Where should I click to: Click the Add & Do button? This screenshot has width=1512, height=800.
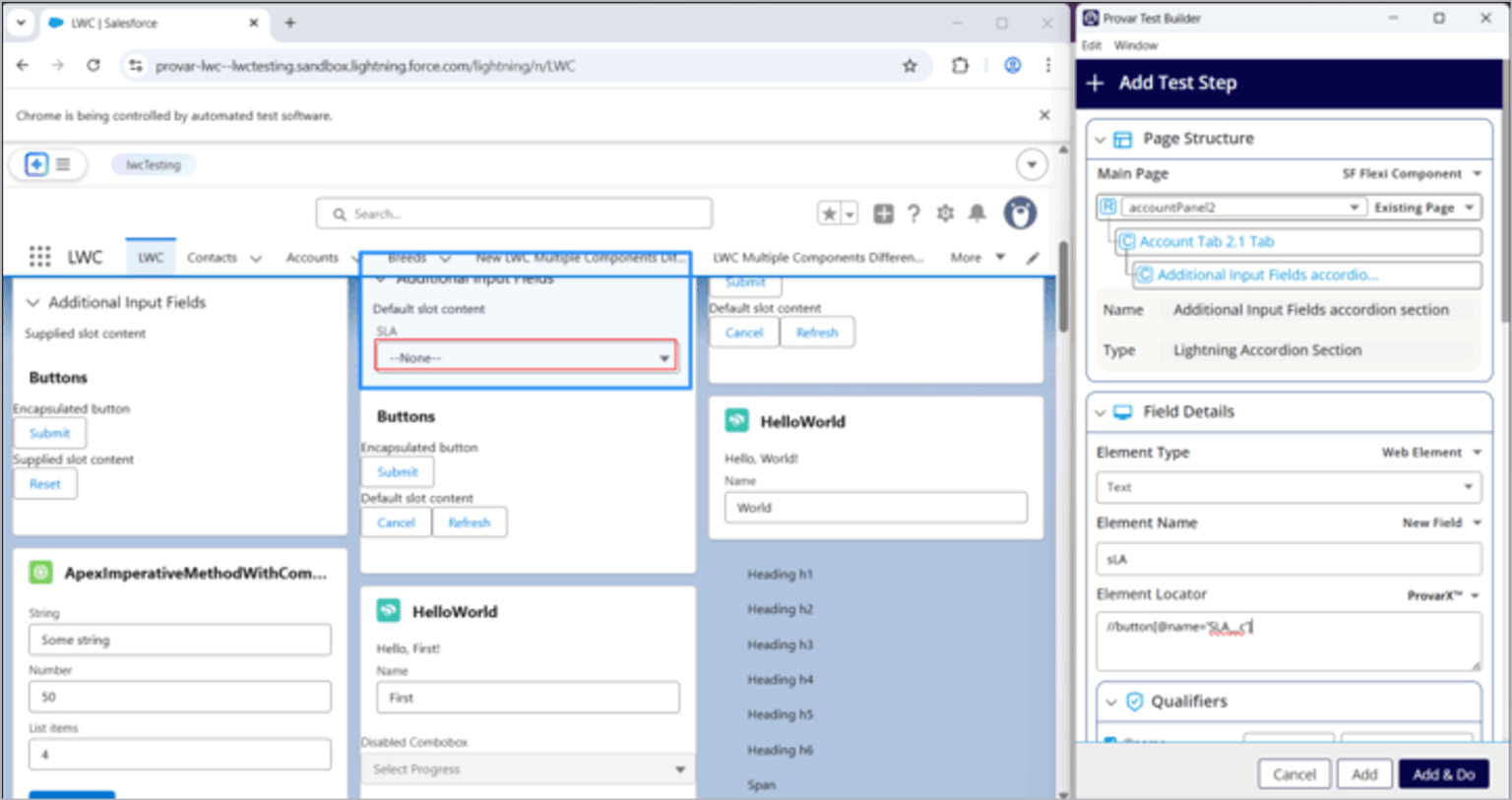[x=1443, y=773]
